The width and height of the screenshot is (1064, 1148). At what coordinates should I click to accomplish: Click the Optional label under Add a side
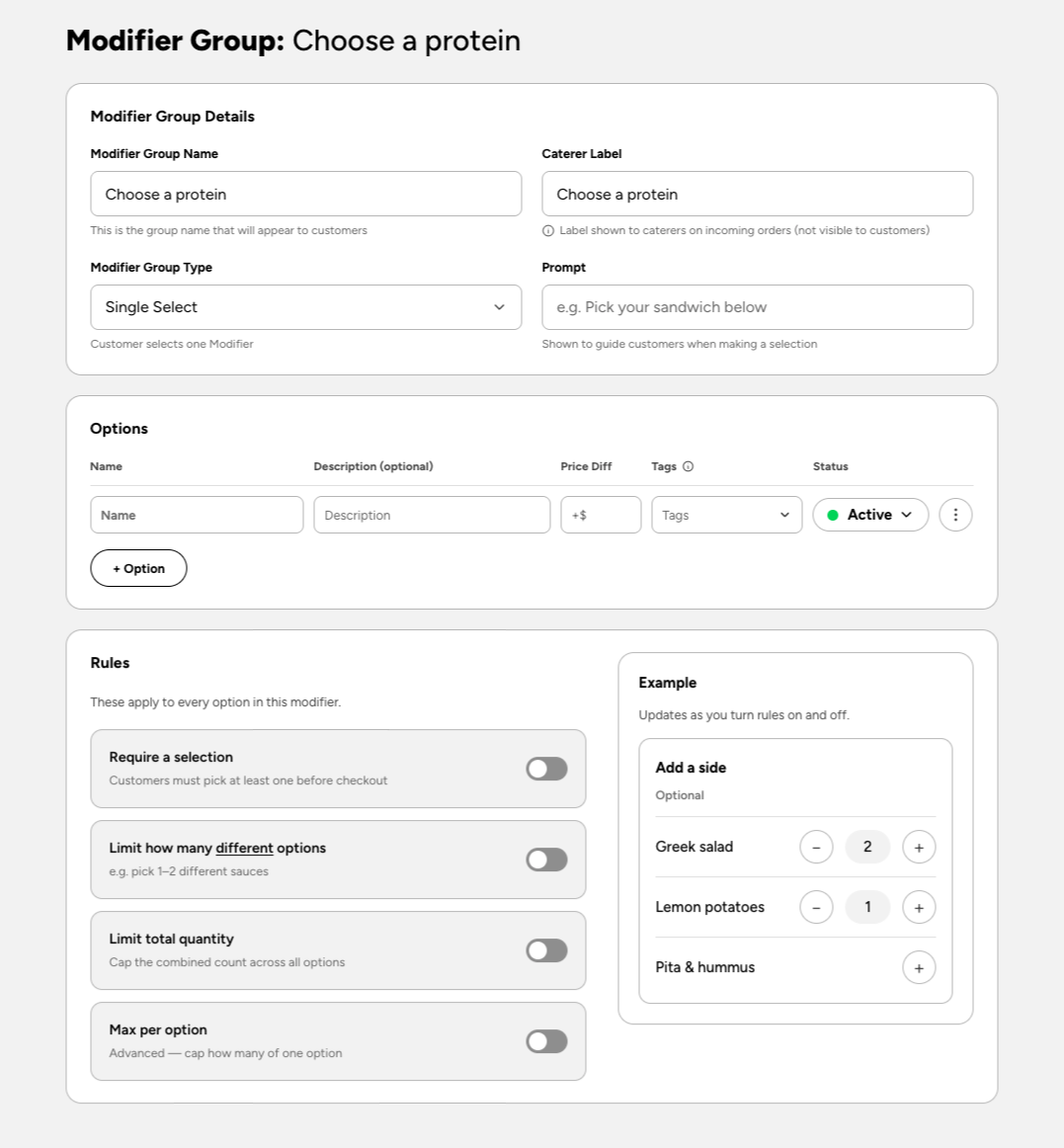(680, 795)
